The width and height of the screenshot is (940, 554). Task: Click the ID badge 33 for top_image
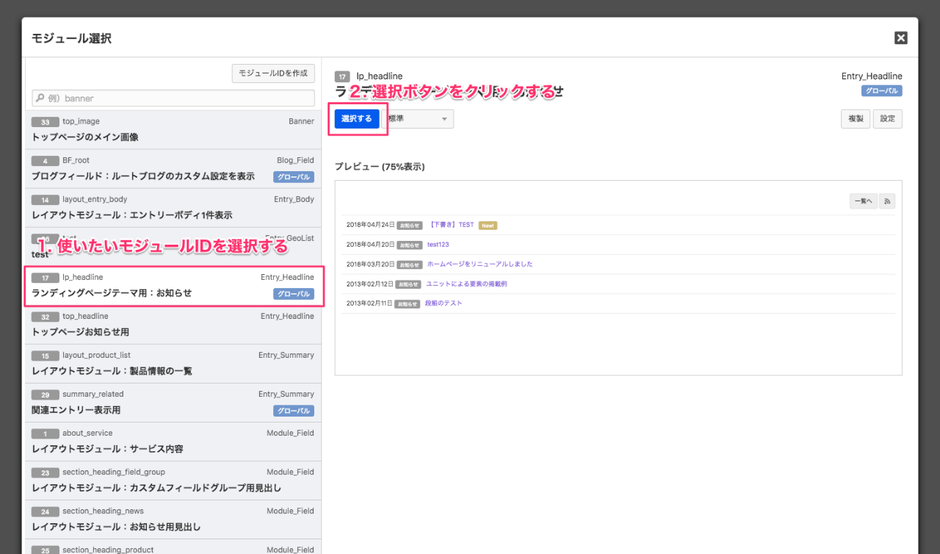click(45, 121)
